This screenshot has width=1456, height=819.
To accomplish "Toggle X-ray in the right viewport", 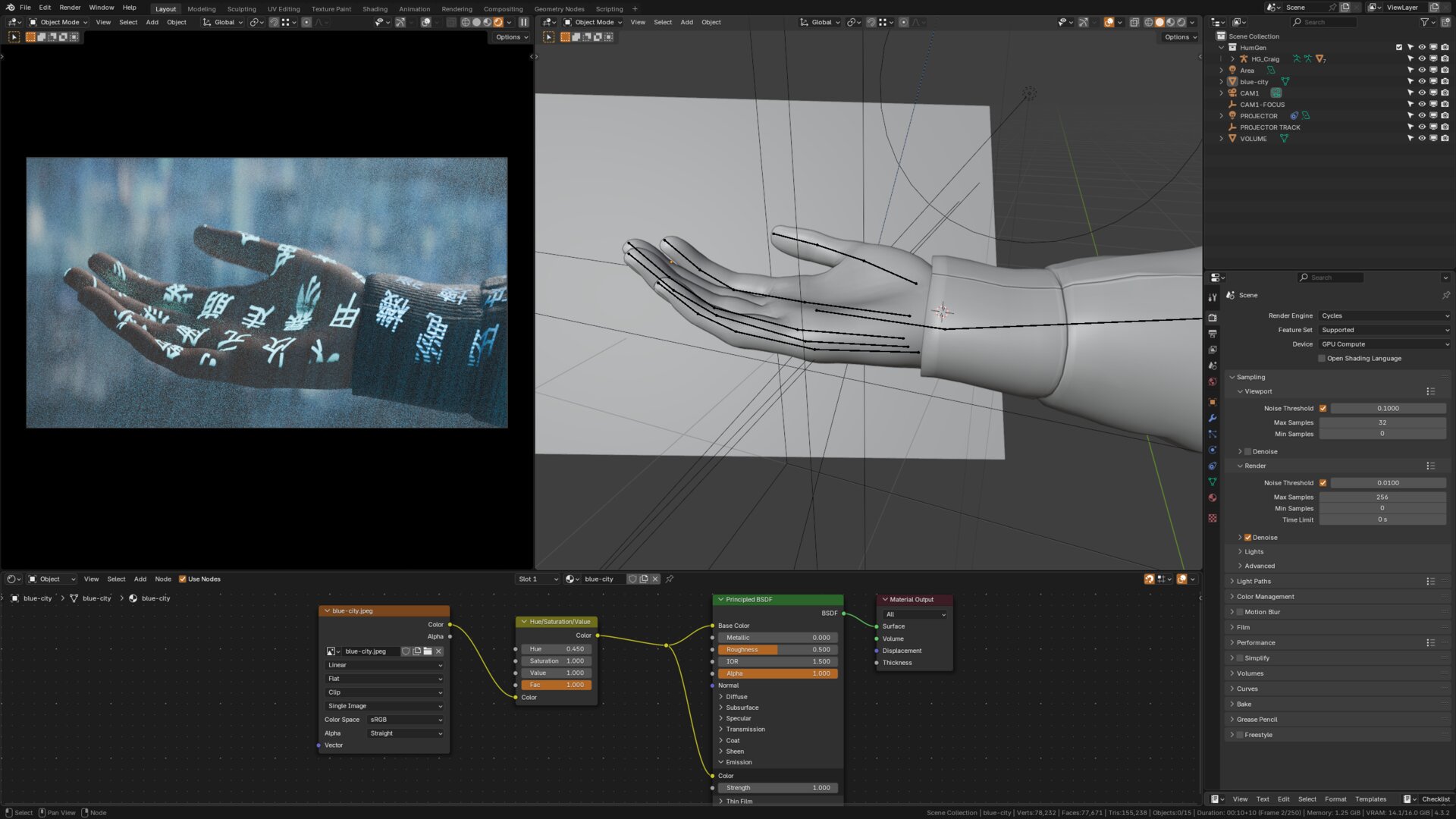I will coord(1134,22).
